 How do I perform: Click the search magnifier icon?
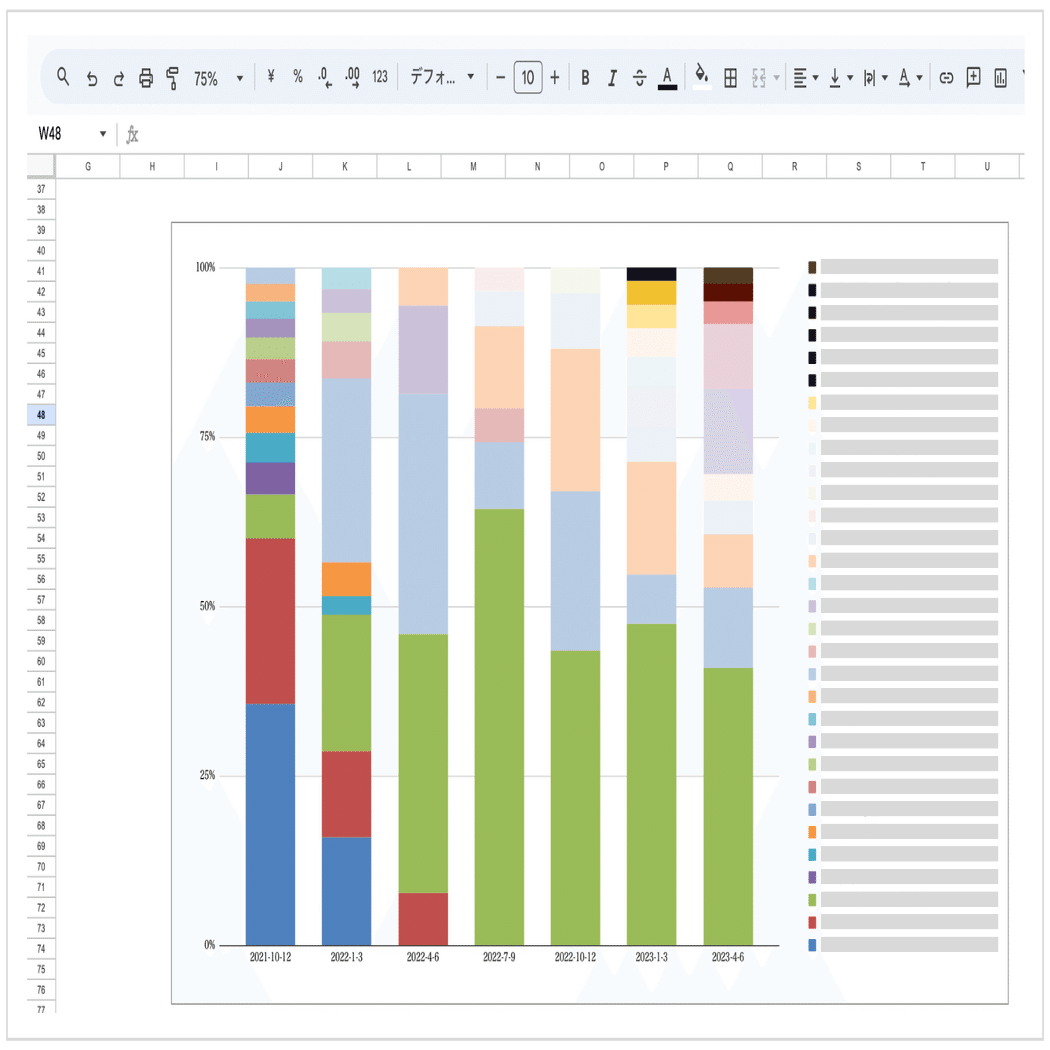pyautogui.click(x=63, y=77)
